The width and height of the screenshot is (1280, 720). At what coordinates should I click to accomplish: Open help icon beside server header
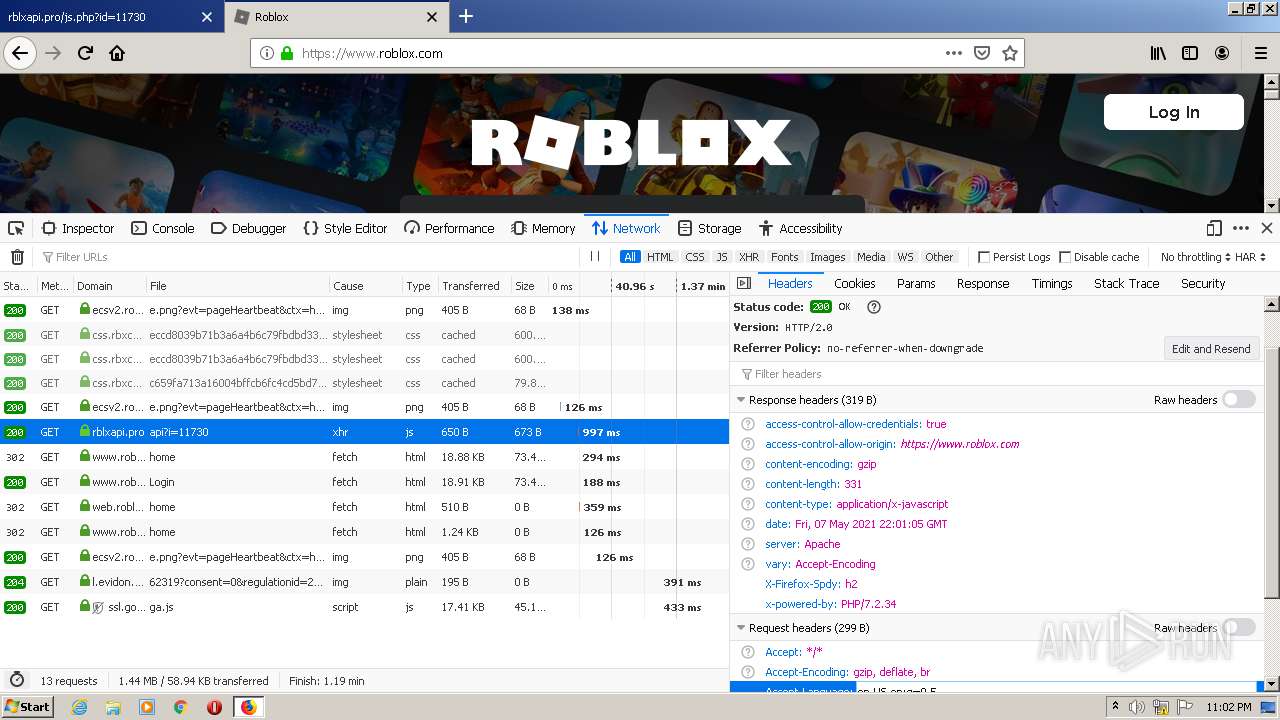[x=748, y=544]
